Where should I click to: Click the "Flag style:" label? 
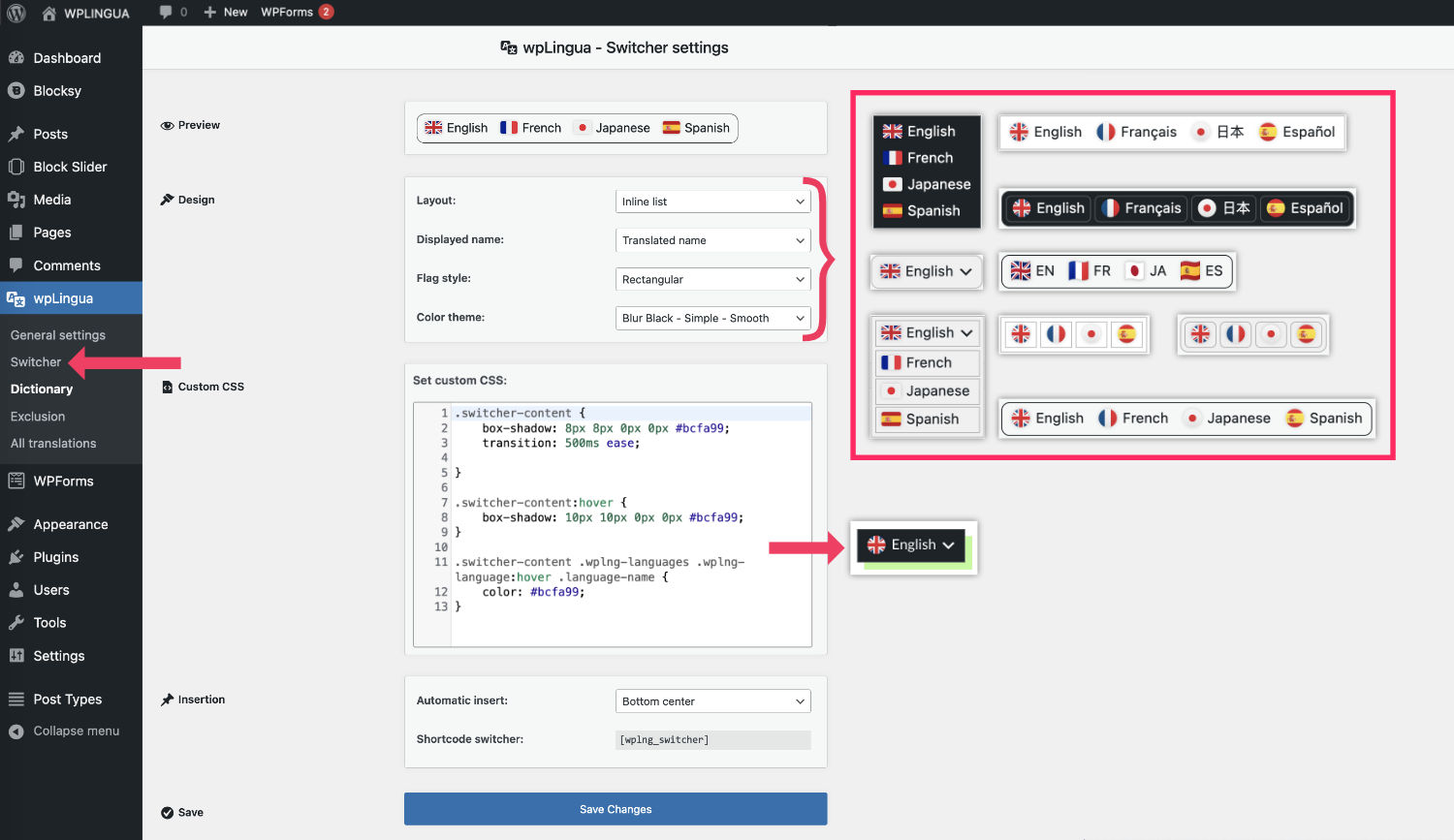(443, 279)
